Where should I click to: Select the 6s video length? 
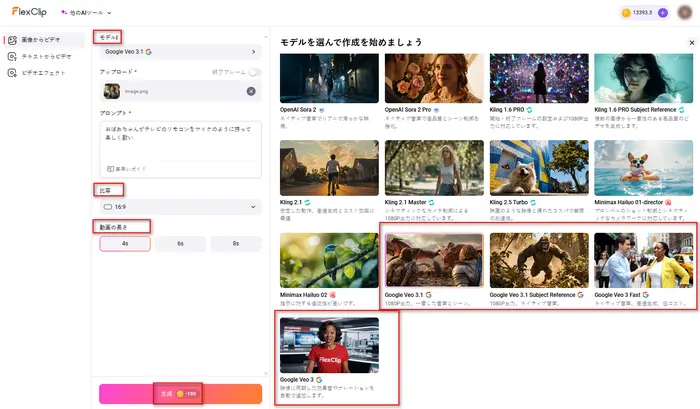[180, 244]
